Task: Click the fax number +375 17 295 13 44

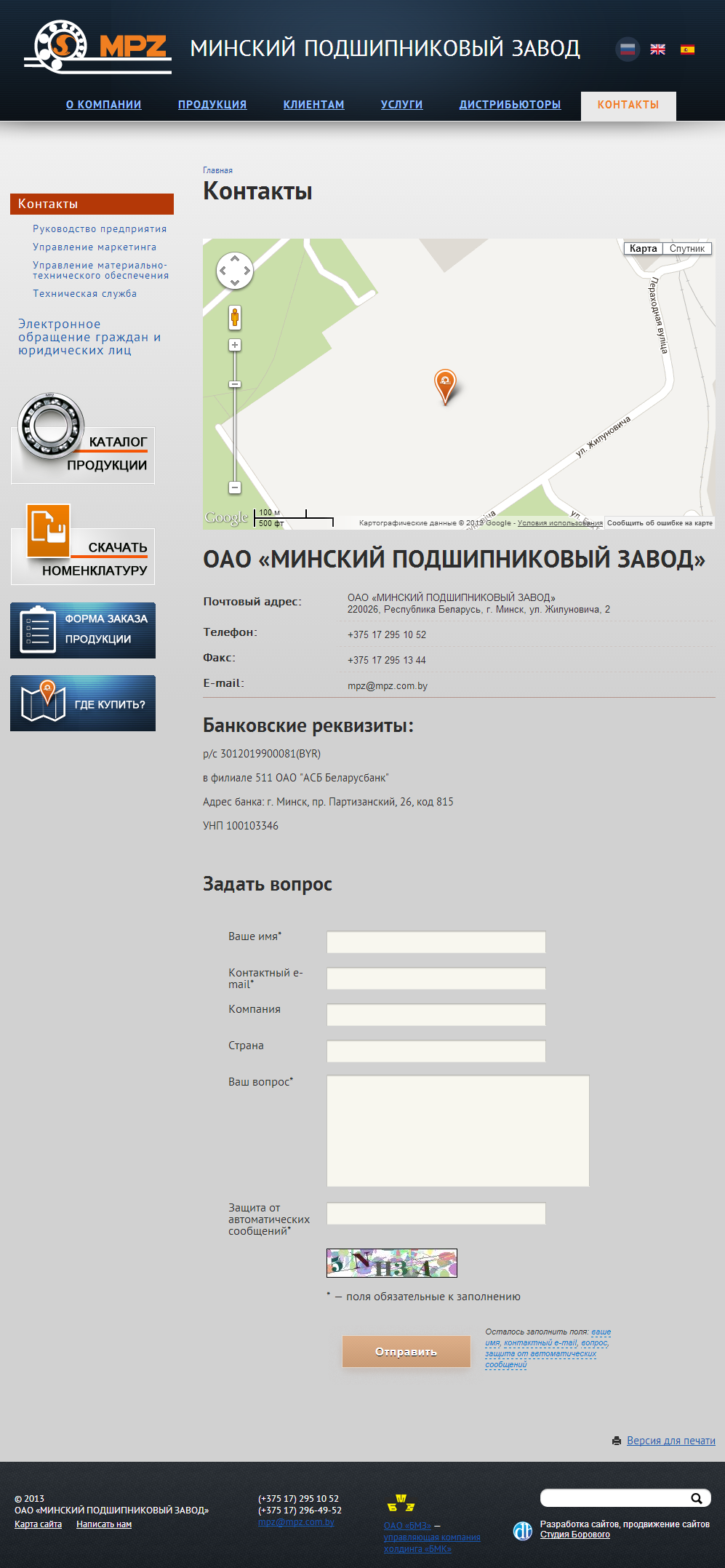Action: tap(387, 661)
